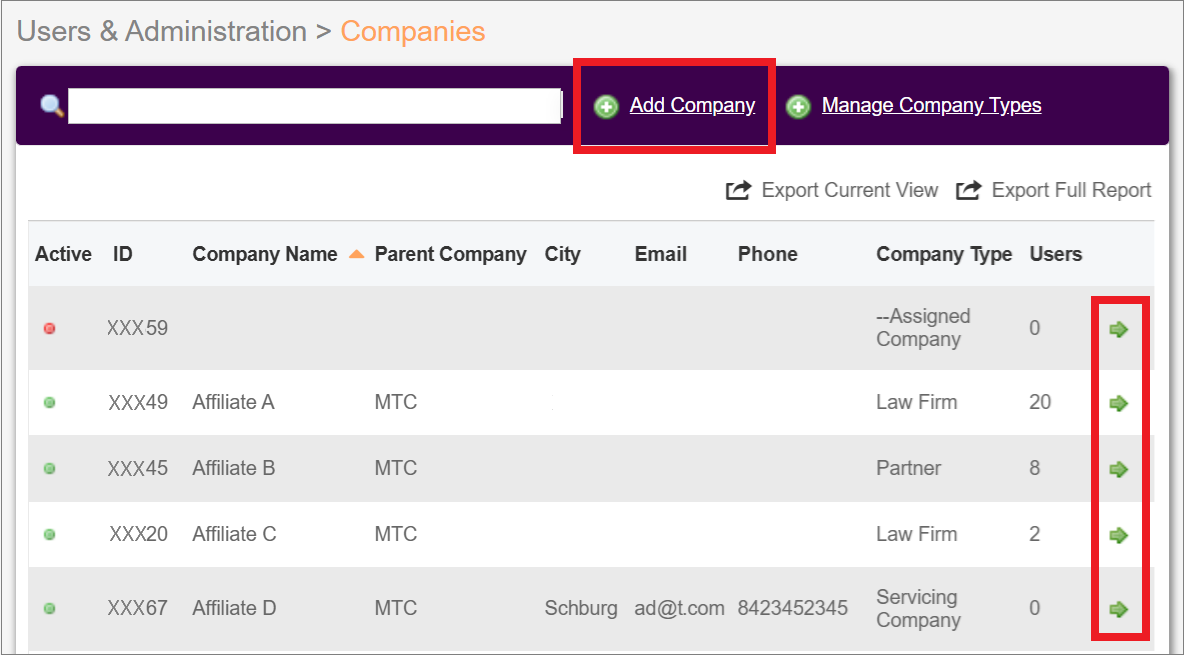
Task: Click company name Affiliate A
Action: [233, 402]
